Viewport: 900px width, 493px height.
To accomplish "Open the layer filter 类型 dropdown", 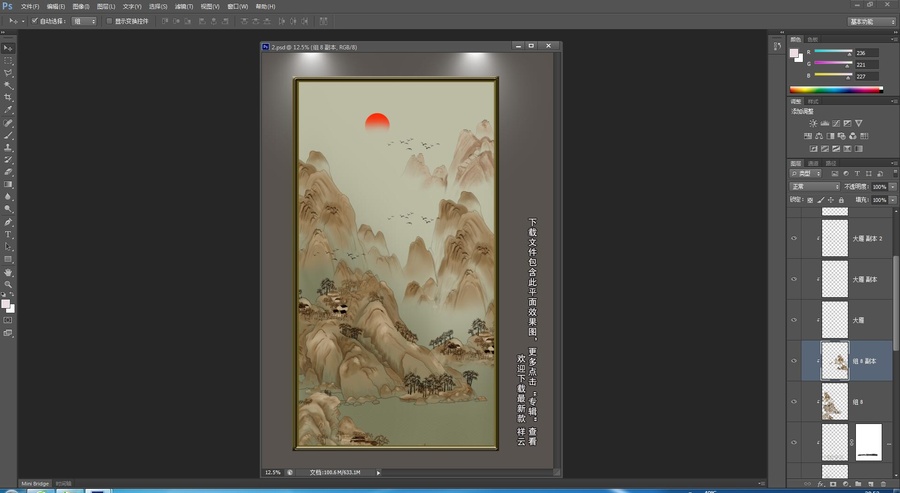I will pos(805,173).
